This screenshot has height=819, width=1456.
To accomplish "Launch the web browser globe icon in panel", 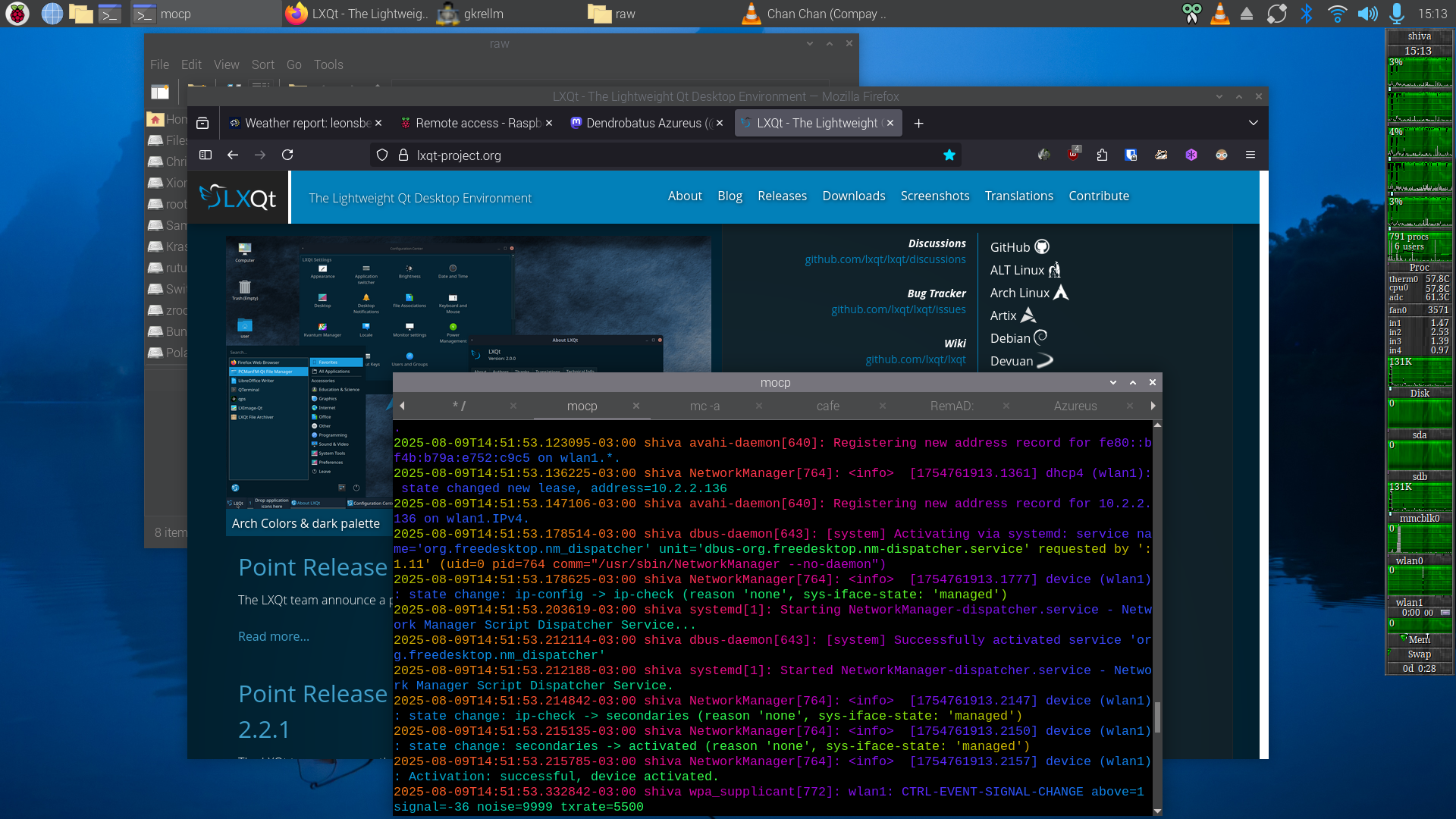I will click(x=52, y=14).
